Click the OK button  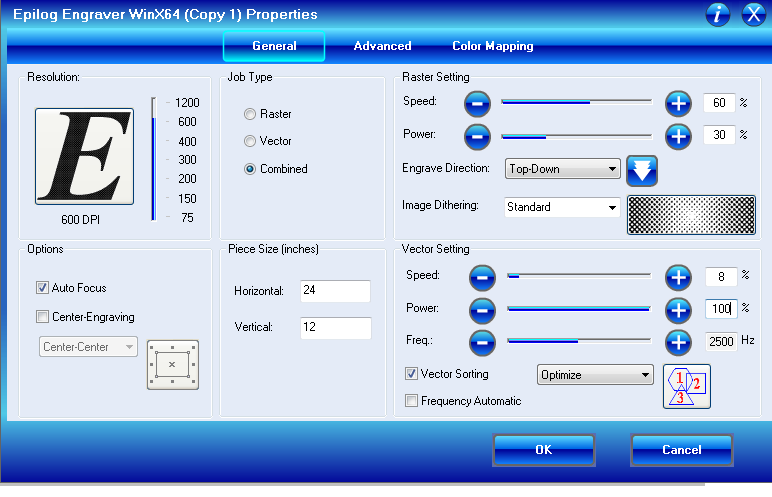(544, 450)
